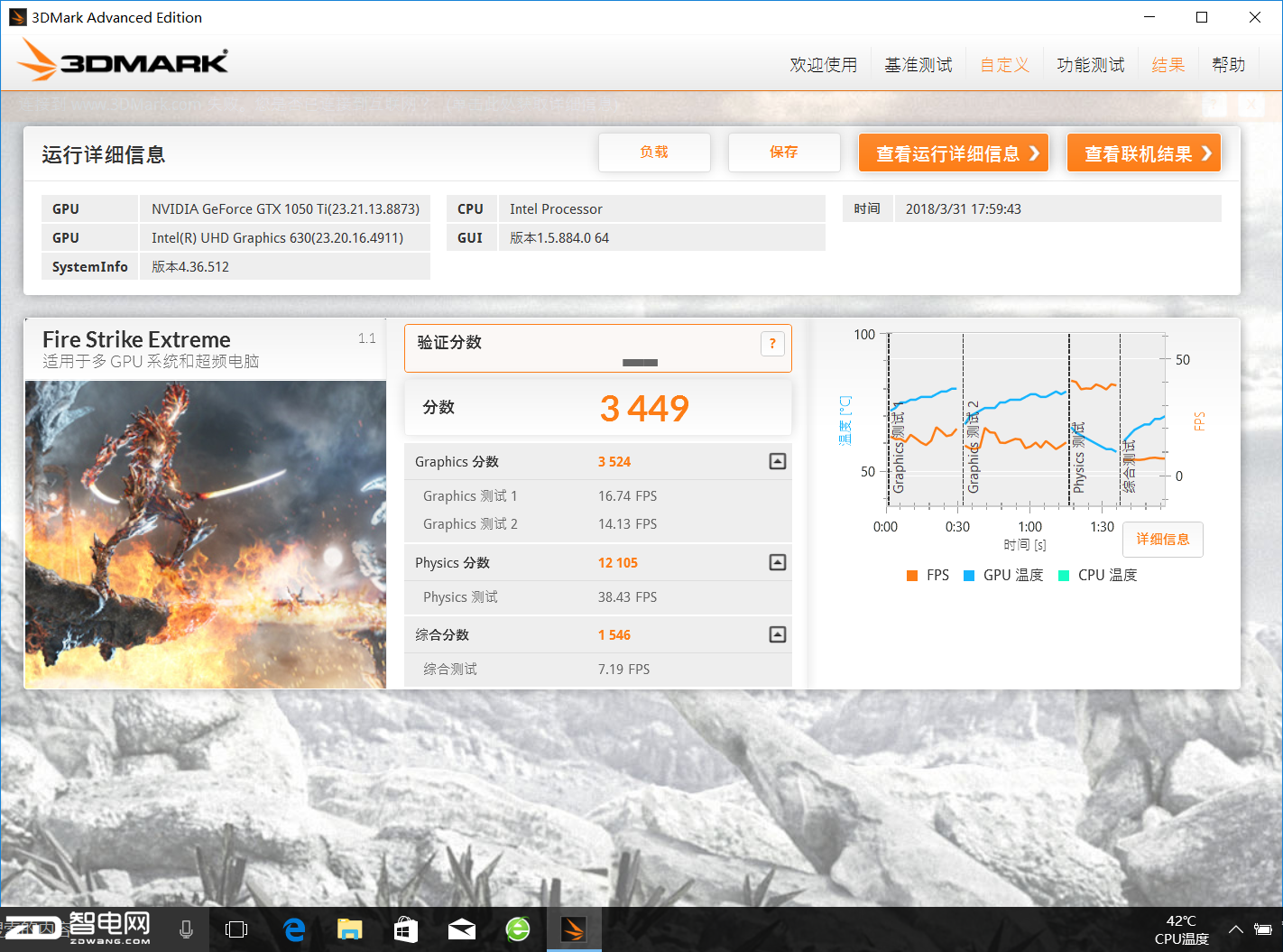The height and width of the screenshot is (952, 1283).
Task: Click the 详细信息 button under chart
Action: [x=1163, y=539]
